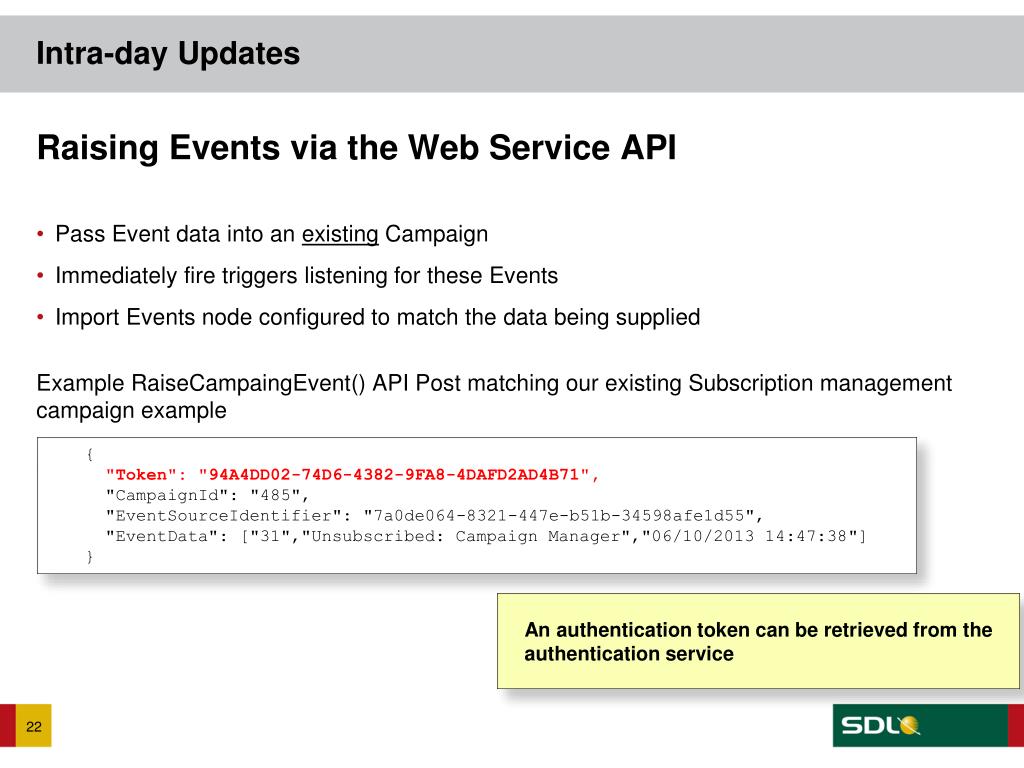Viewport: 1024px width, 768px height.
Task: Click the "Raising Events via the Web Service API" title
Action: (x=357, y=147)
